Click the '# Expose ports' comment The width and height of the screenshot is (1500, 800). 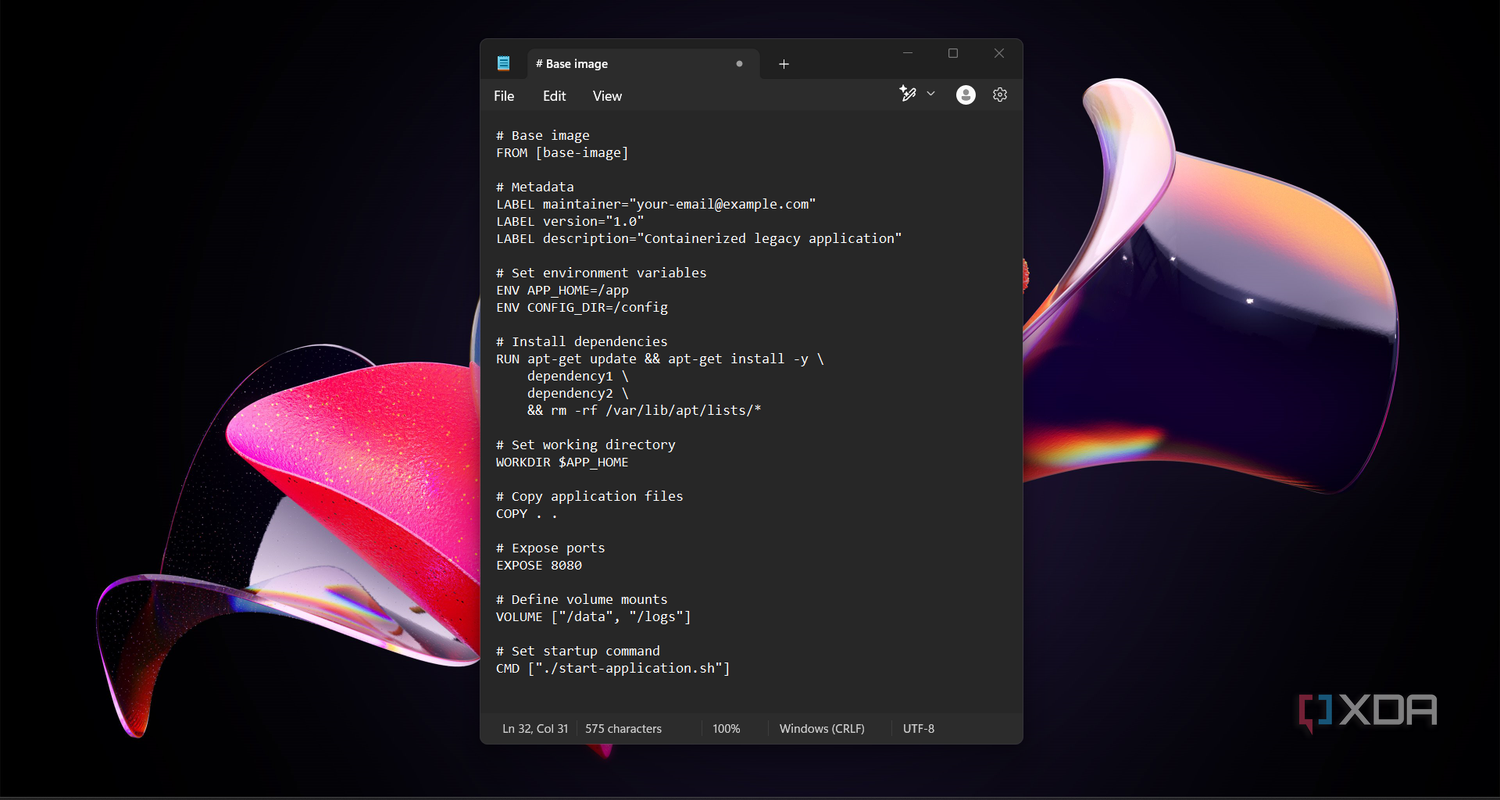551,548
